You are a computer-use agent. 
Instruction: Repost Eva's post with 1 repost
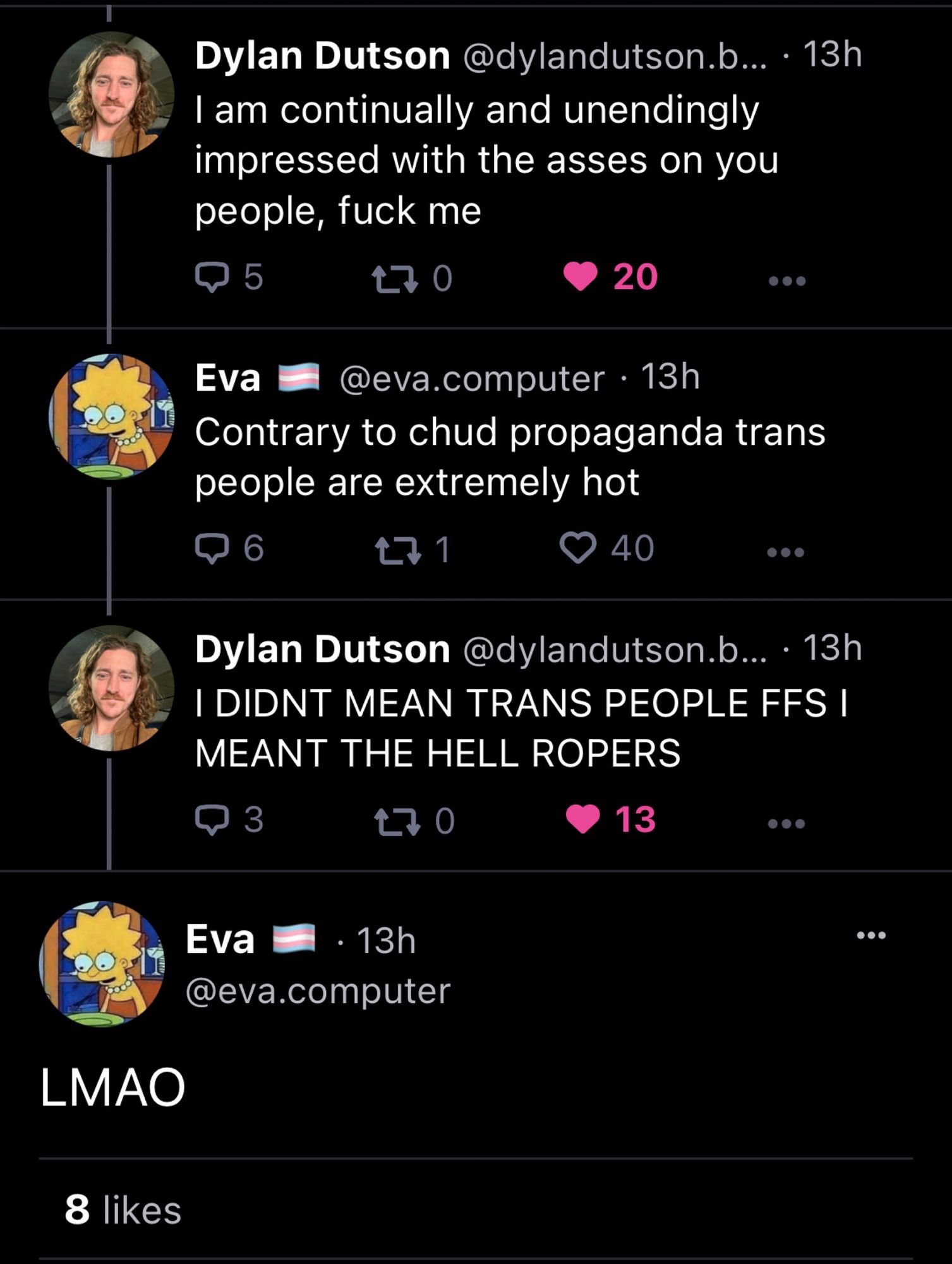coord(412,549)
